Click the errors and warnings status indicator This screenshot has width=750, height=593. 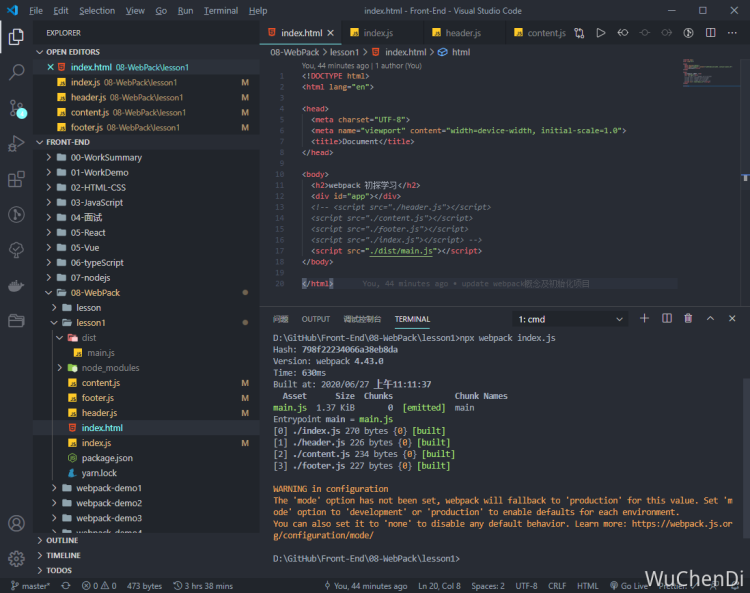99,586
